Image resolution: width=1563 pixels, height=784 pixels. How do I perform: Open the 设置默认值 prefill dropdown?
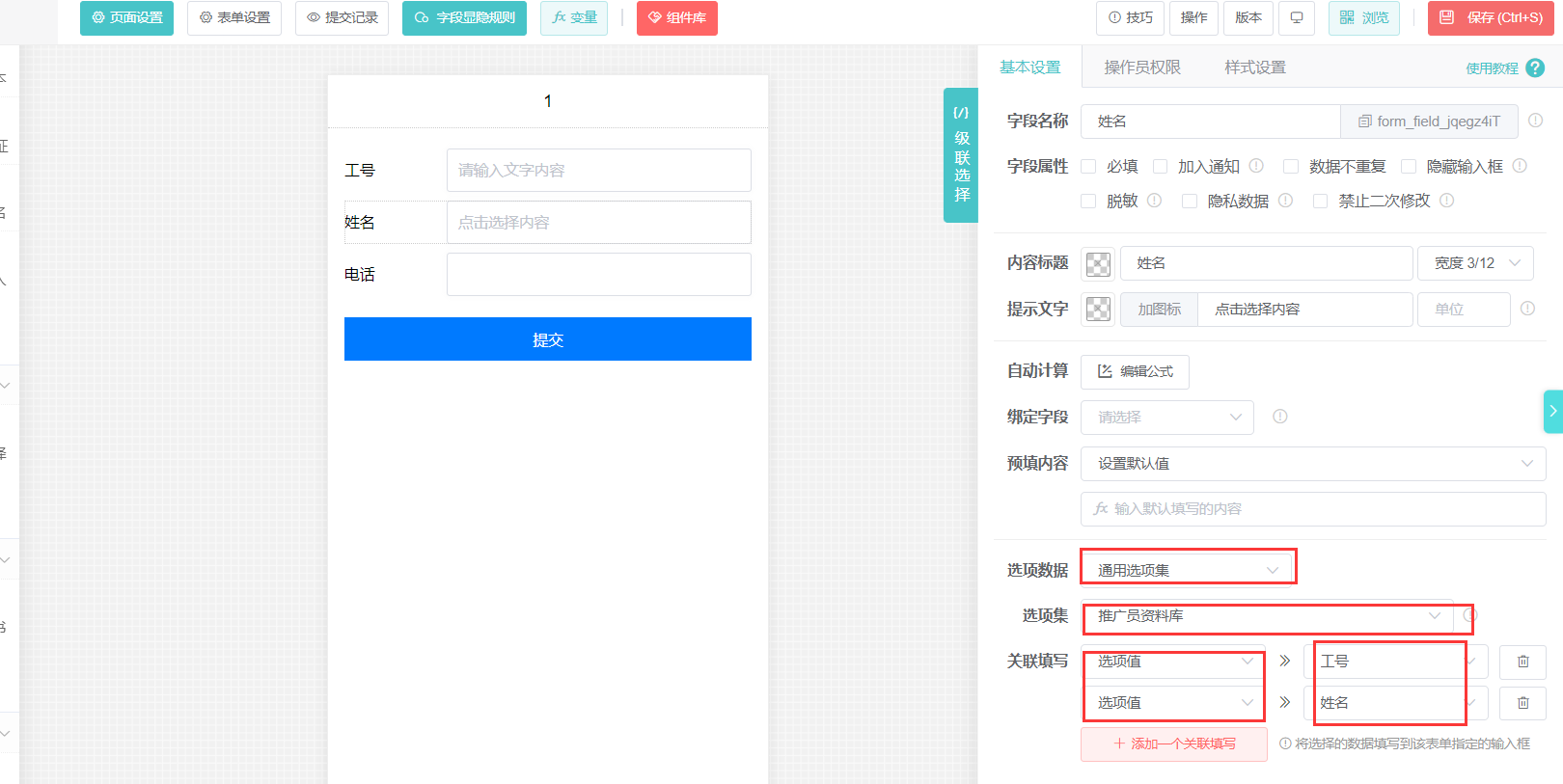[1313, 464]
